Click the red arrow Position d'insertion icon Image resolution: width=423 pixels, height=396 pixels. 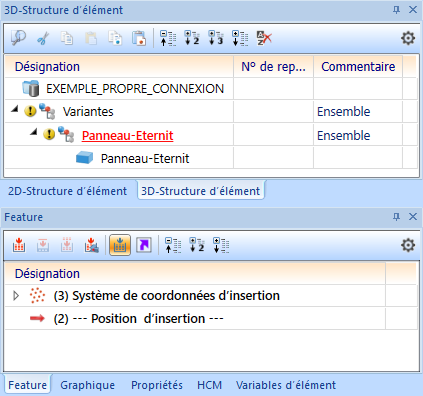point(37,318)
